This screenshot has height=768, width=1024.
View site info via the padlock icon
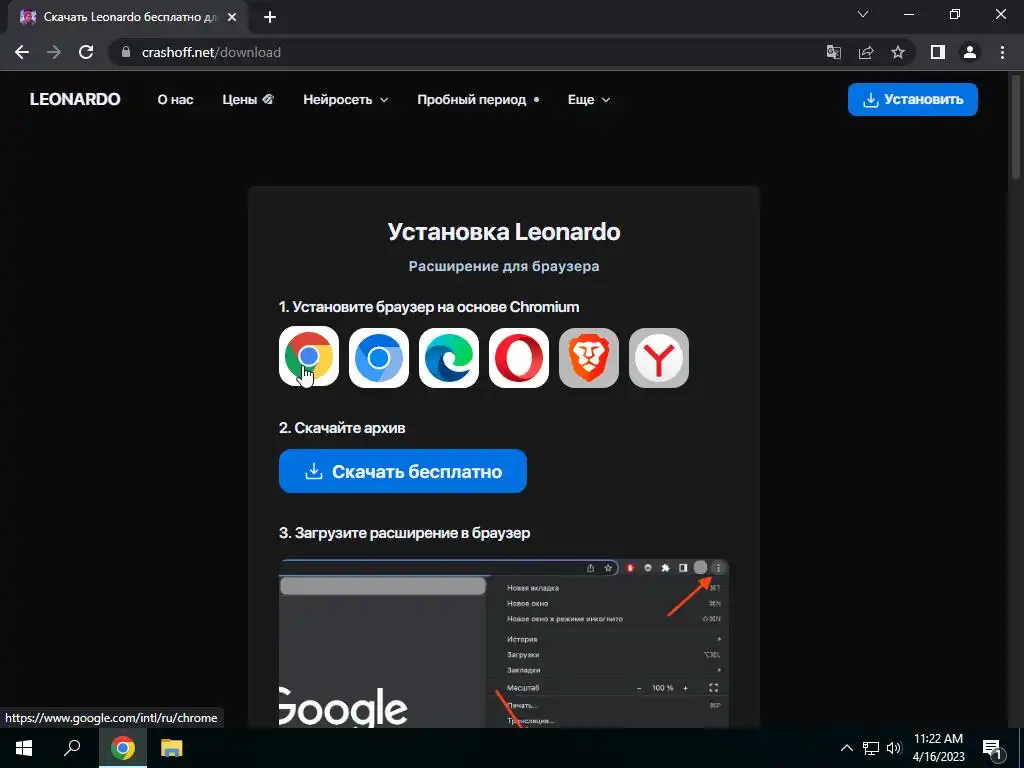pyautogui.click(x=126, y=52)
